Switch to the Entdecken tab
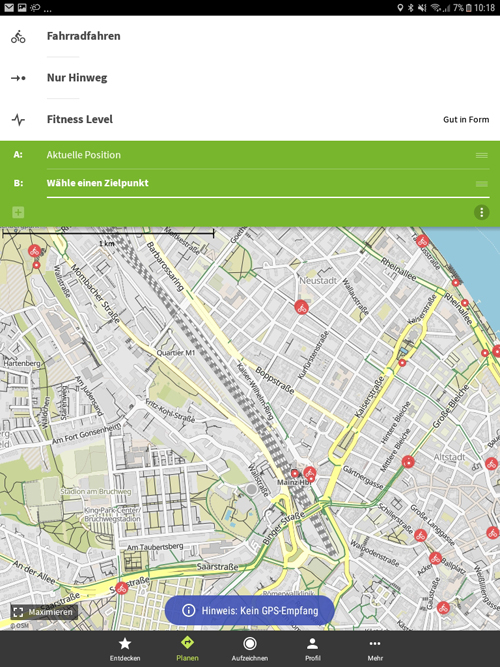The image size is (500, 667). [125, 649]
